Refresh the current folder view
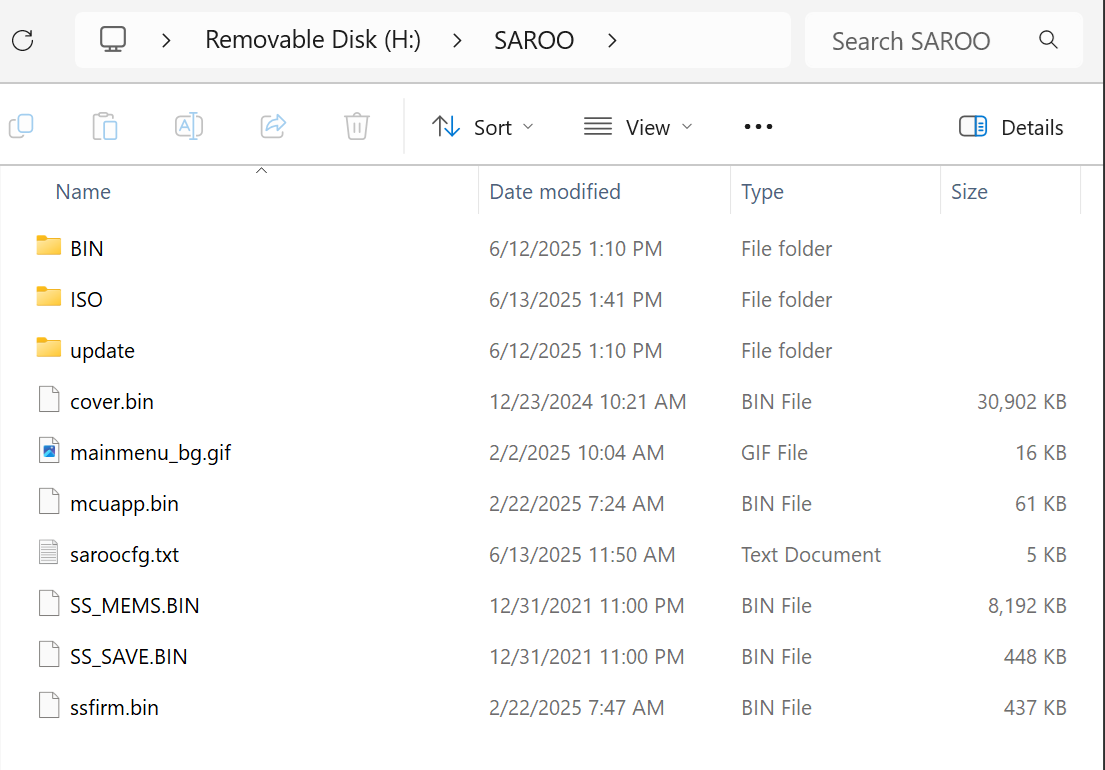The height and width of the screenshot is (770, 1105). [23, 40]
